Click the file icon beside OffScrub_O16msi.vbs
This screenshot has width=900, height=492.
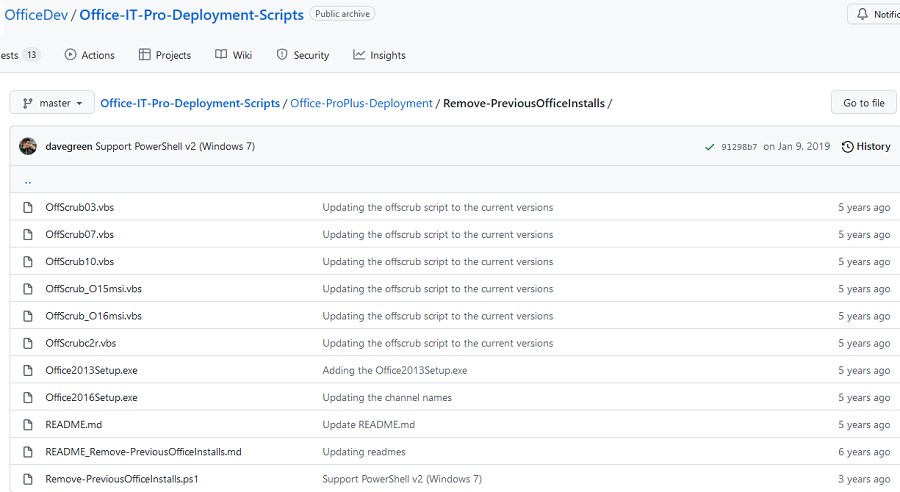28,316
